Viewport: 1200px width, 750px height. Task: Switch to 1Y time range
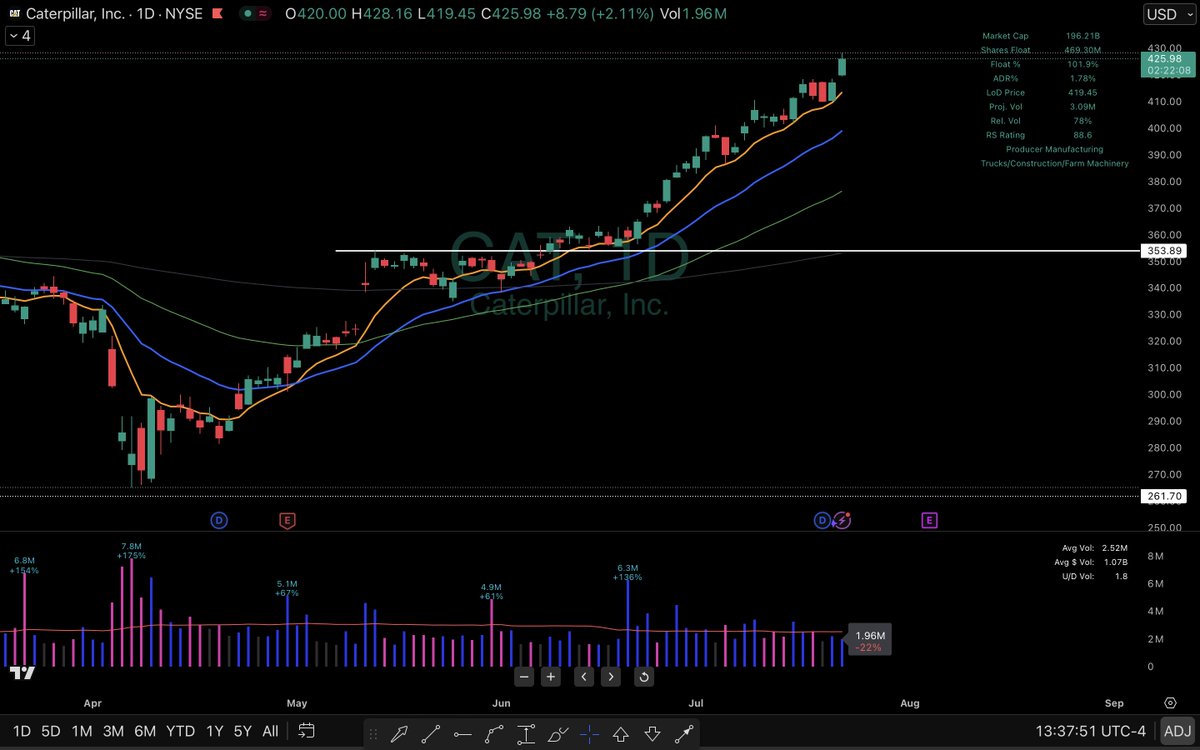[213, 731]
